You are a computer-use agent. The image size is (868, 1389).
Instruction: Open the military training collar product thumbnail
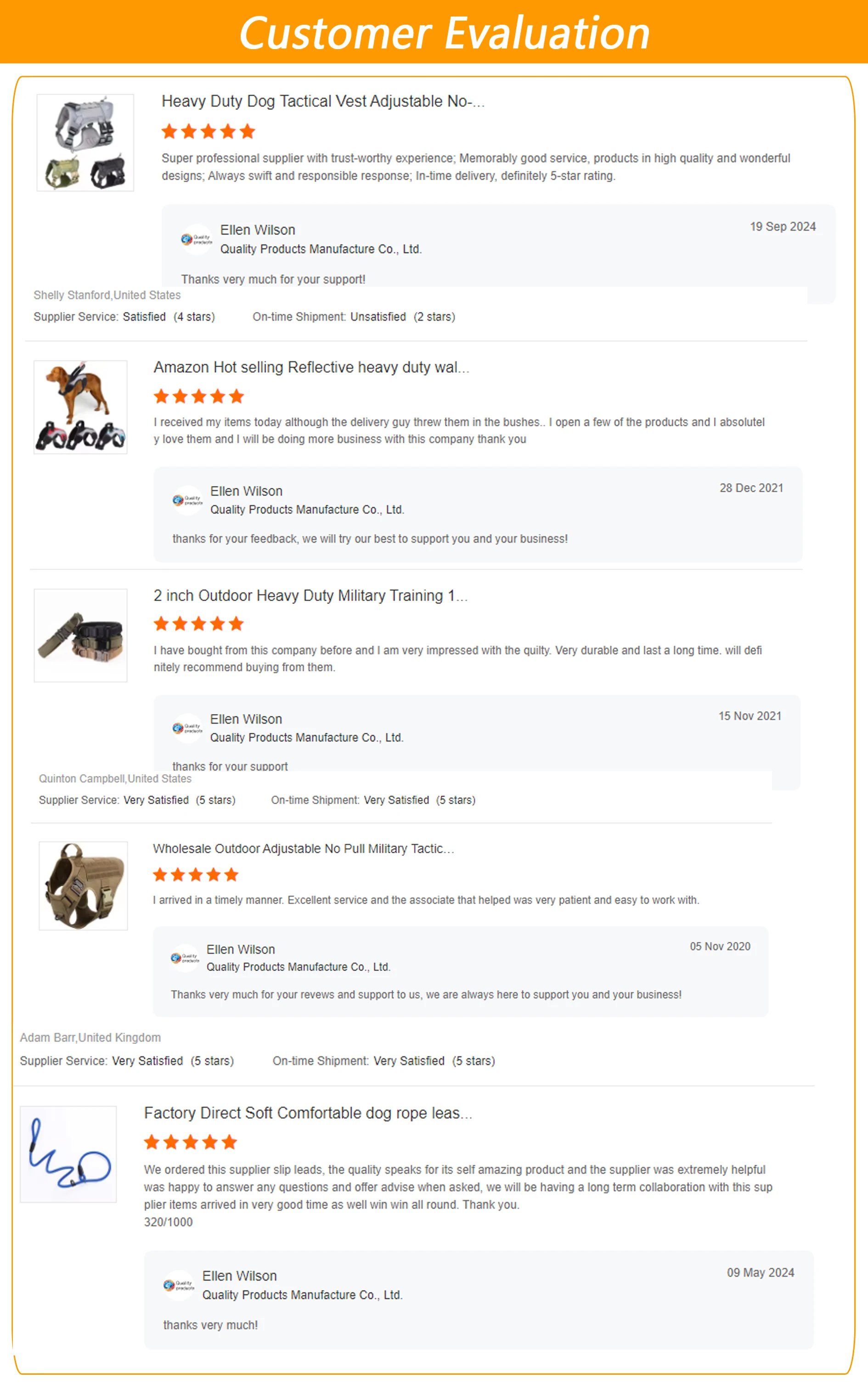pyautogui.click(x=80, y=635)
